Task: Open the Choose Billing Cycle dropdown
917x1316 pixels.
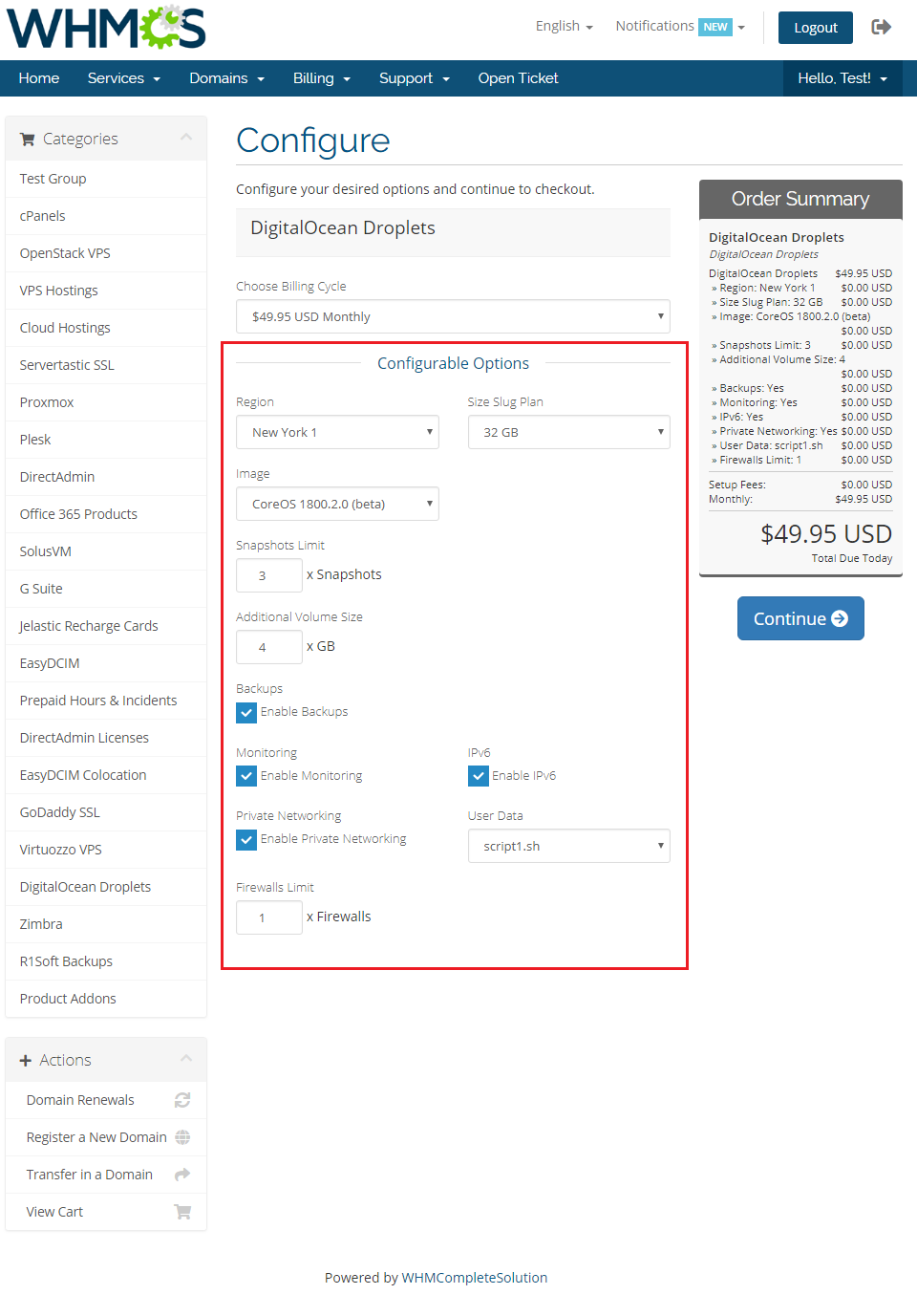Action: [x=453, y=316]
